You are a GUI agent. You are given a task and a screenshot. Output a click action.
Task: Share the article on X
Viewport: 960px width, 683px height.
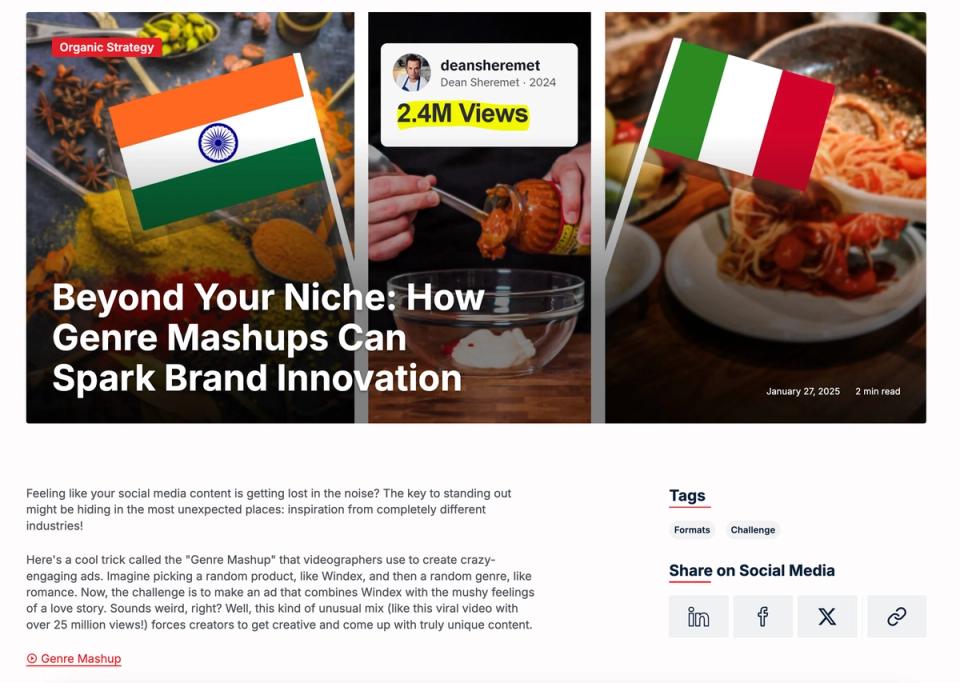coord(827,616)
